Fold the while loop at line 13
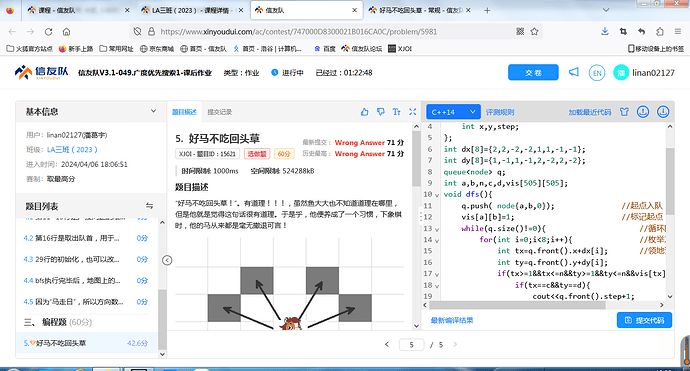This screenshot has height=371, width=690. tap(437, 229)
